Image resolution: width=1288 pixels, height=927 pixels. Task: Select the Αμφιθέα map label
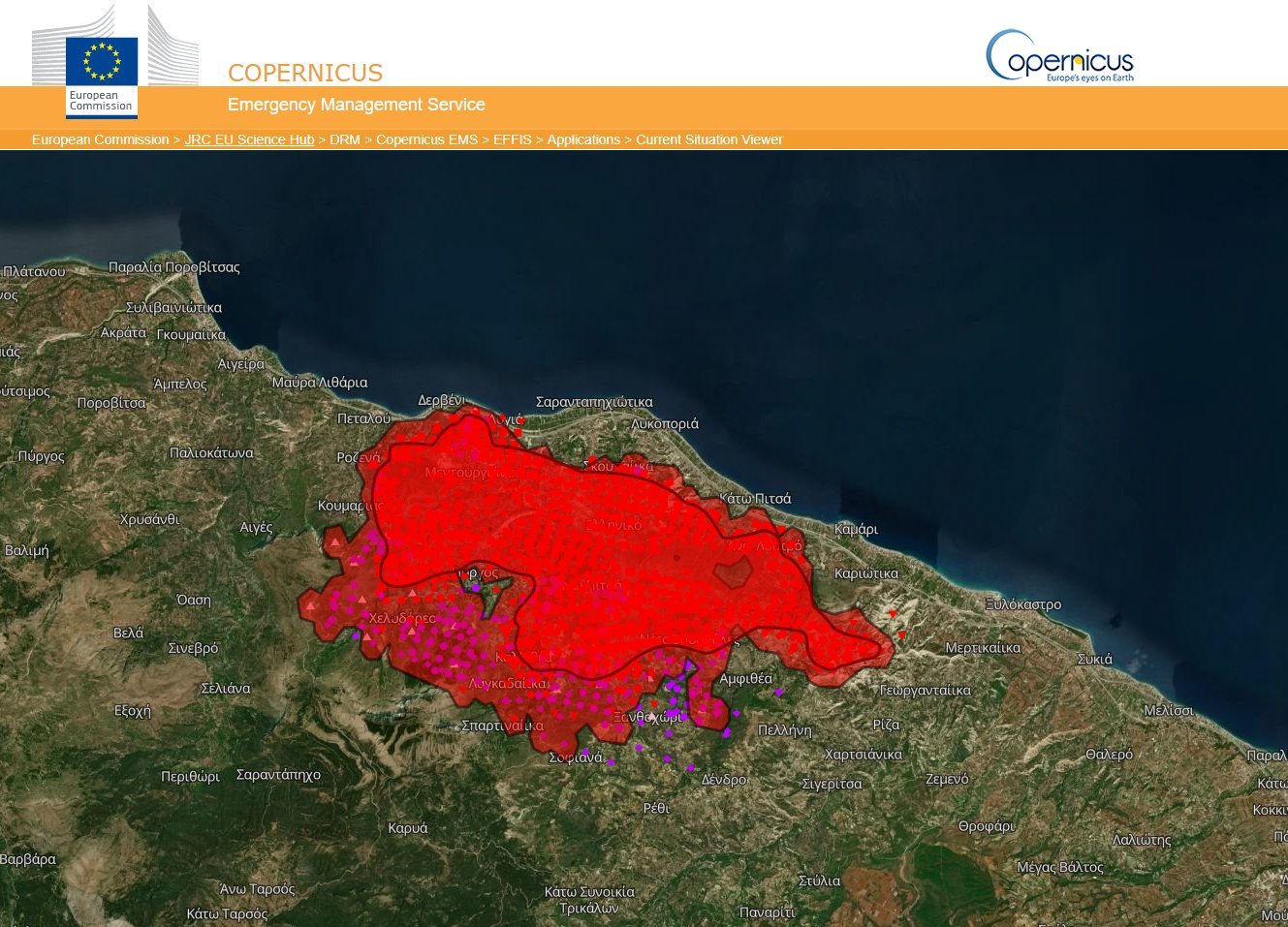coord(745,679)
